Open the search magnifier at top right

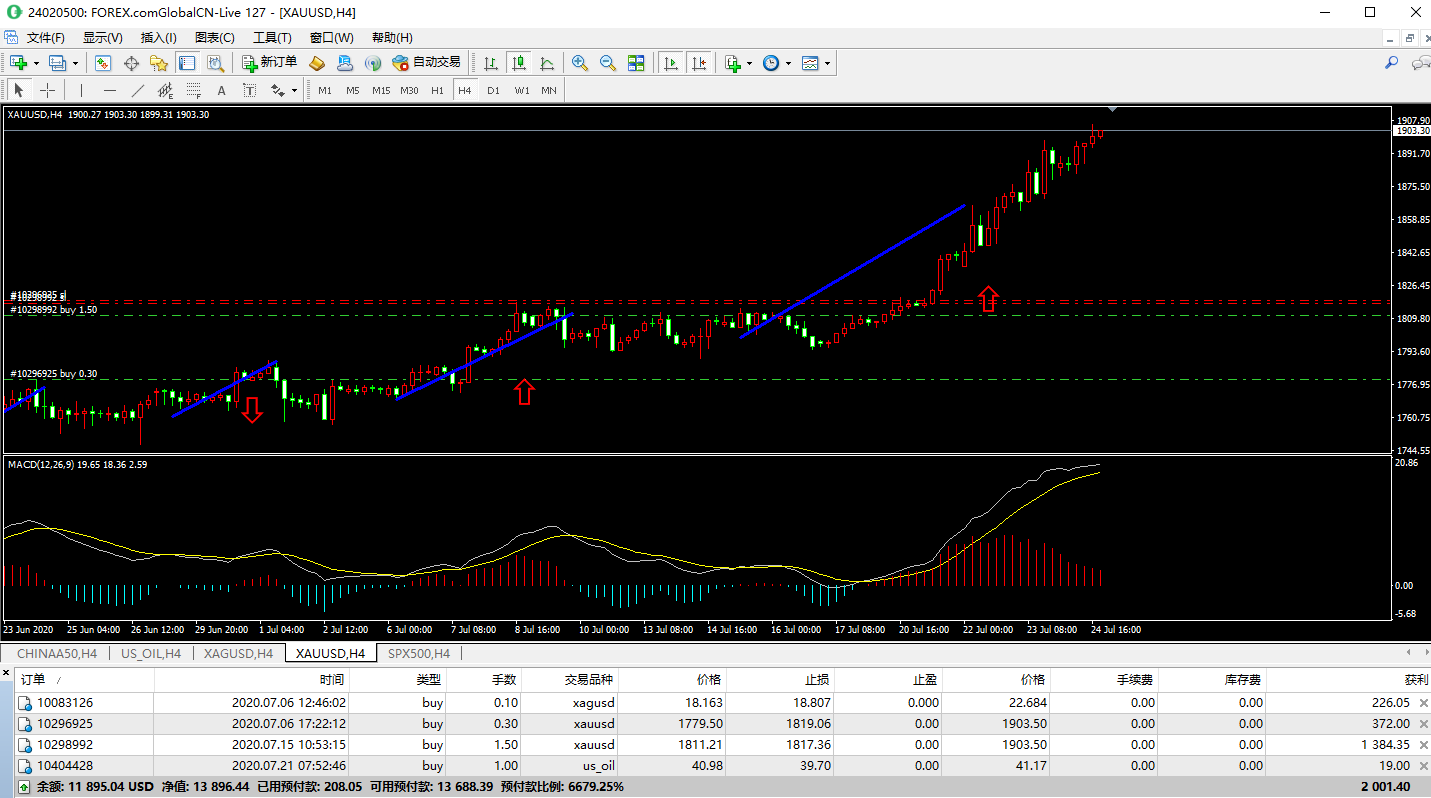click(x=1391, y=62)
